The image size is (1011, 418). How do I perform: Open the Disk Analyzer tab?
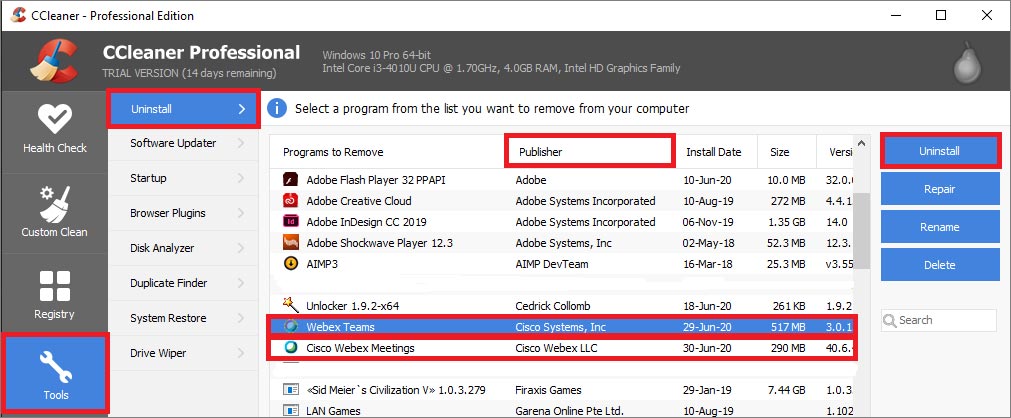pyautogui.click(x=184, y=248)
